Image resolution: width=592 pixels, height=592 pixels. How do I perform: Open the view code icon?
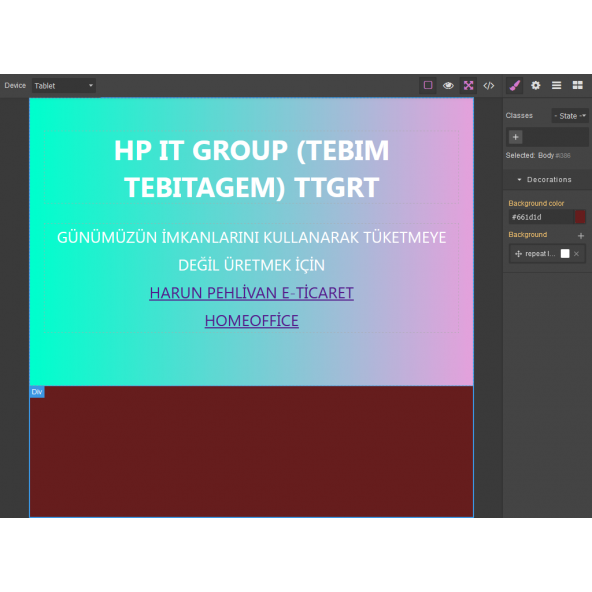click(x=489, y=85)
